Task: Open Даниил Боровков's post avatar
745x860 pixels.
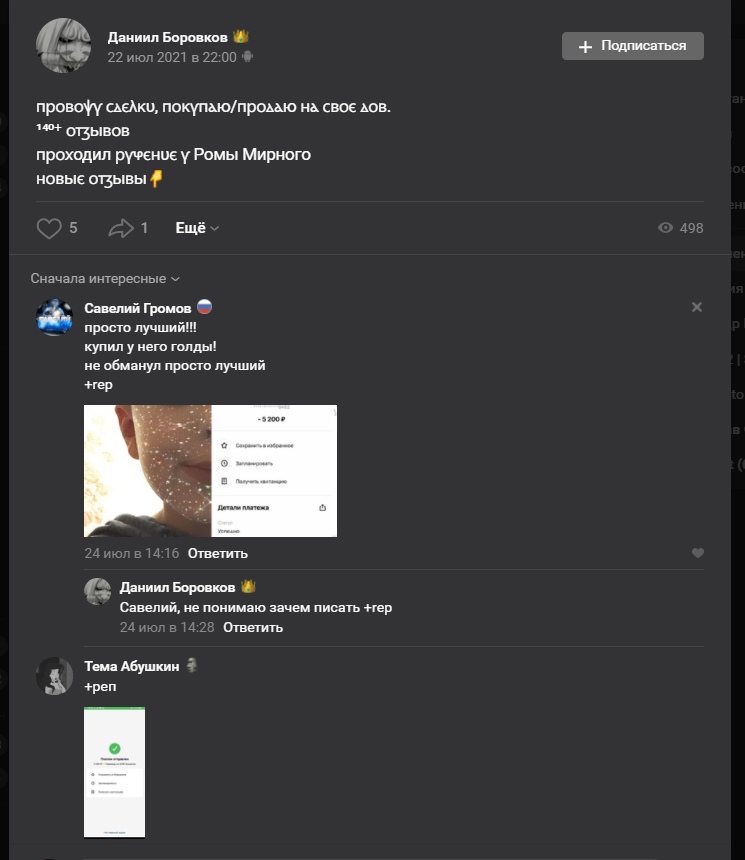Action: tap(64, 46)
